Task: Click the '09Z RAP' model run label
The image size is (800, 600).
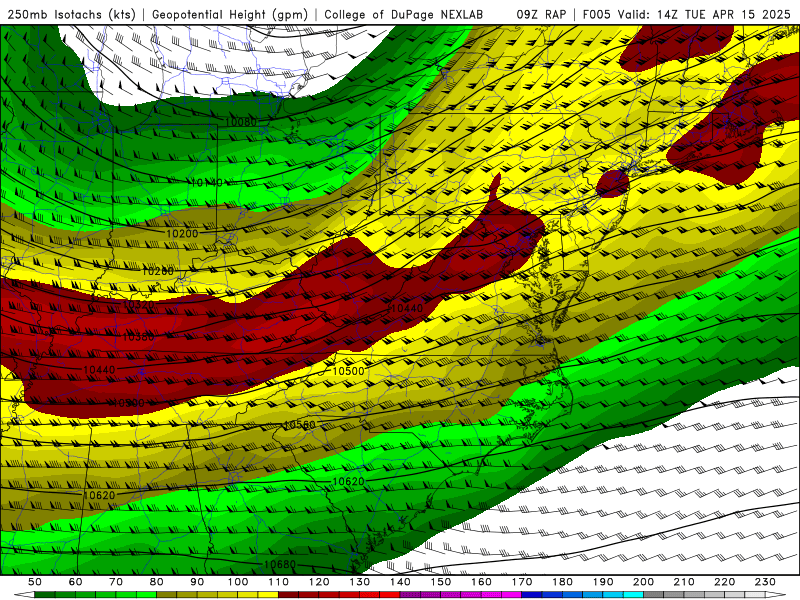Action: (x=541, y=15)
